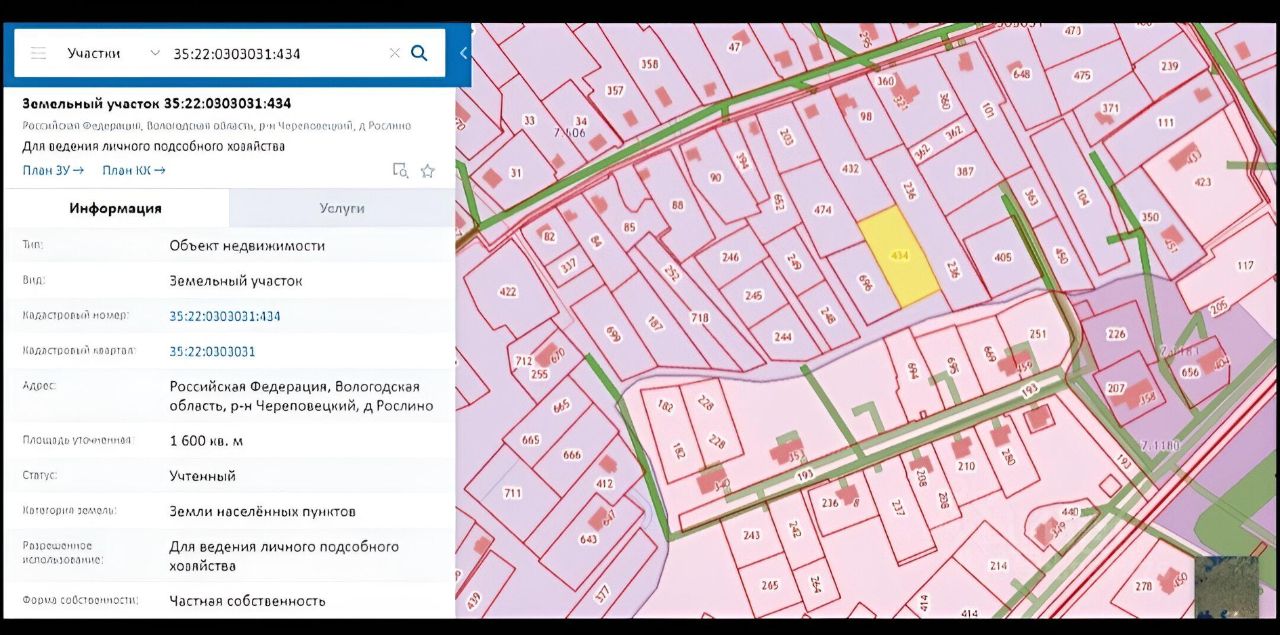1280x635 pixels.
Task: Click parcel 387 on map
Action: [965, 171]
